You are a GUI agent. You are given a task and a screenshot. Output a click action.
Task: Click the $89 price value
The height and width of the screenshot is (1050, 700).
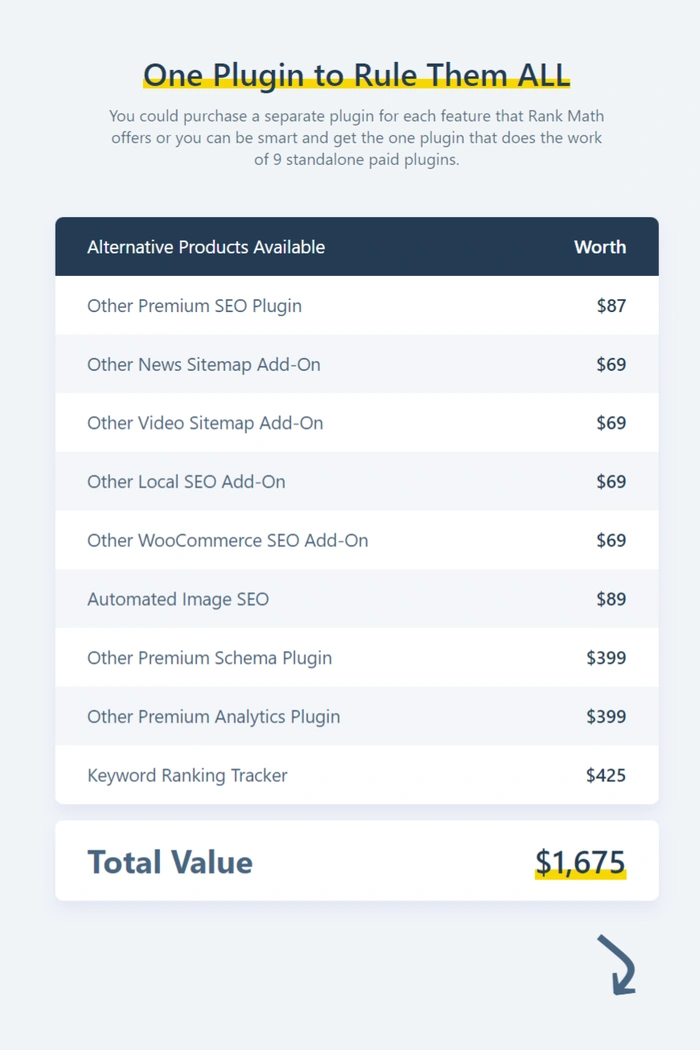click(611, 599)
